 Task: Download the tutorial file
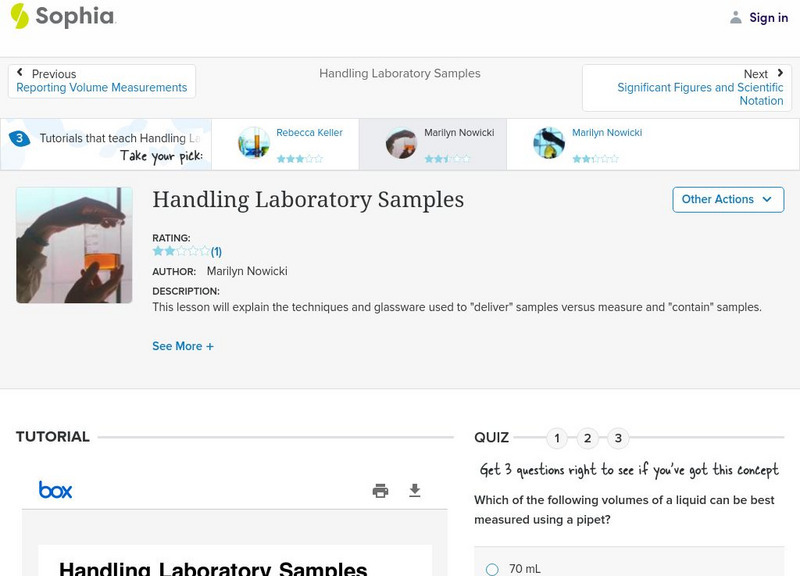coord(415,490)
